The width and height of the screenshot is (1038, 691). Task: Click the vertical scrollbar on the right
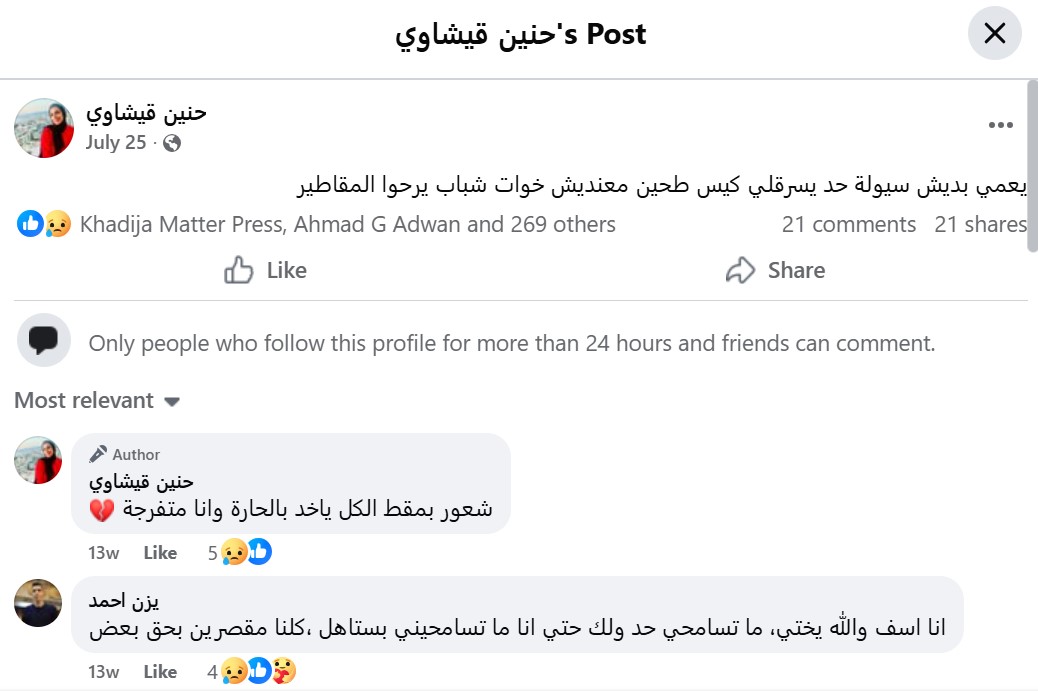[1033, 165]
